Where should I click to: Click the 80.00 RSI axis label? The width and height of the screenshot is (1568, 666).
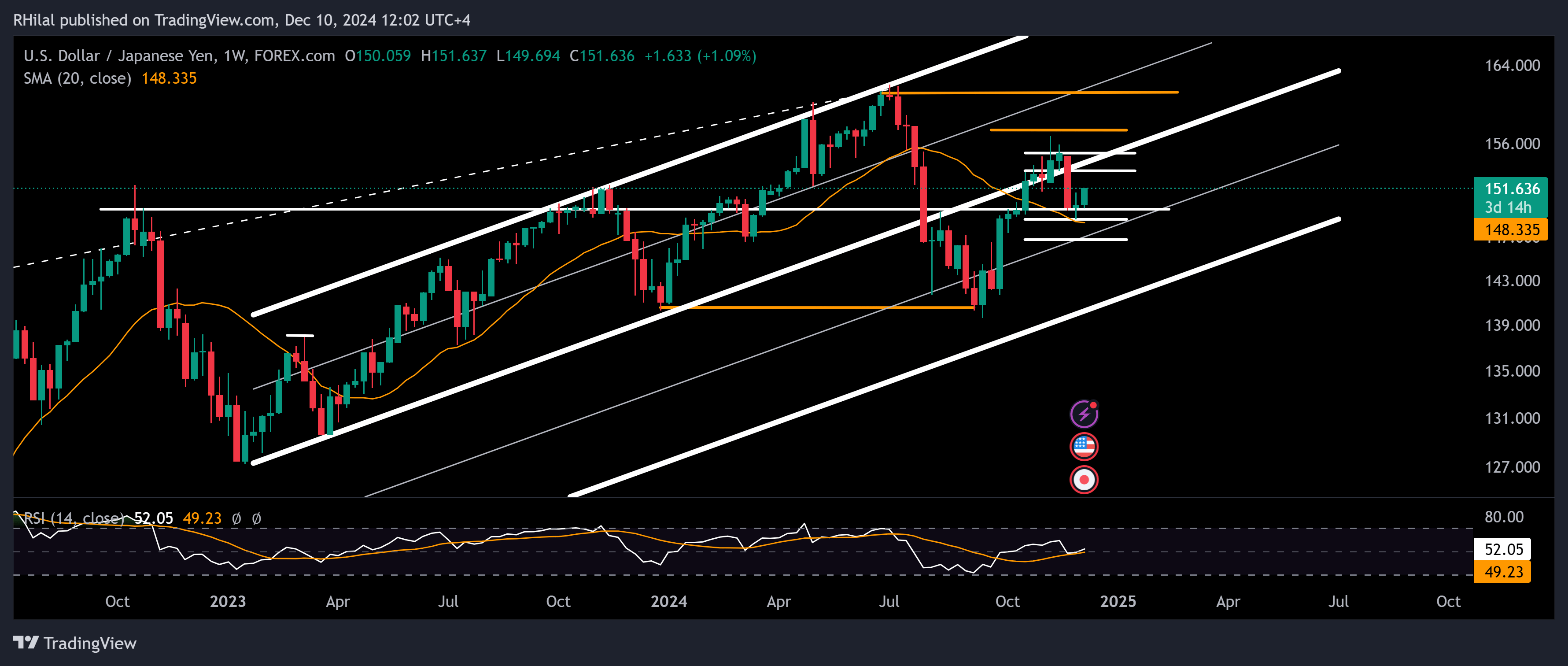(1503, 517)
